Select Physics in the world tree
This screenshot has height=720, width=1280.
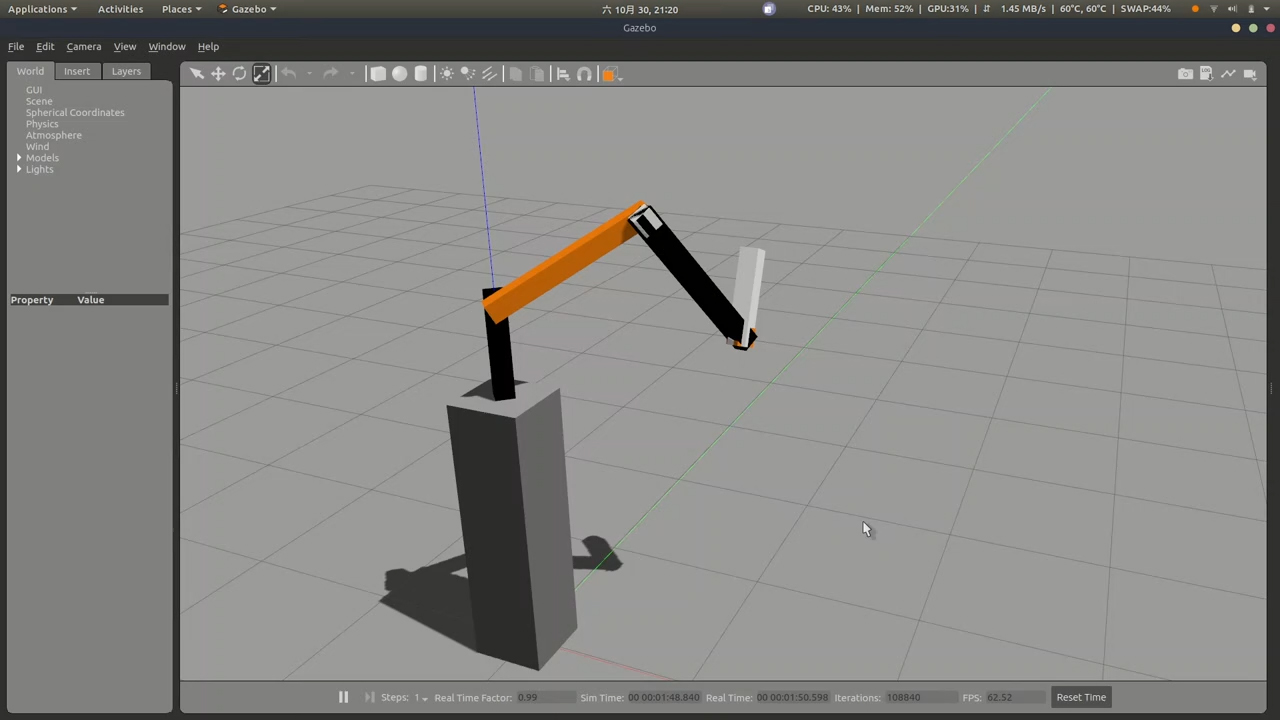pyautogui.click(x=42, y=124)
